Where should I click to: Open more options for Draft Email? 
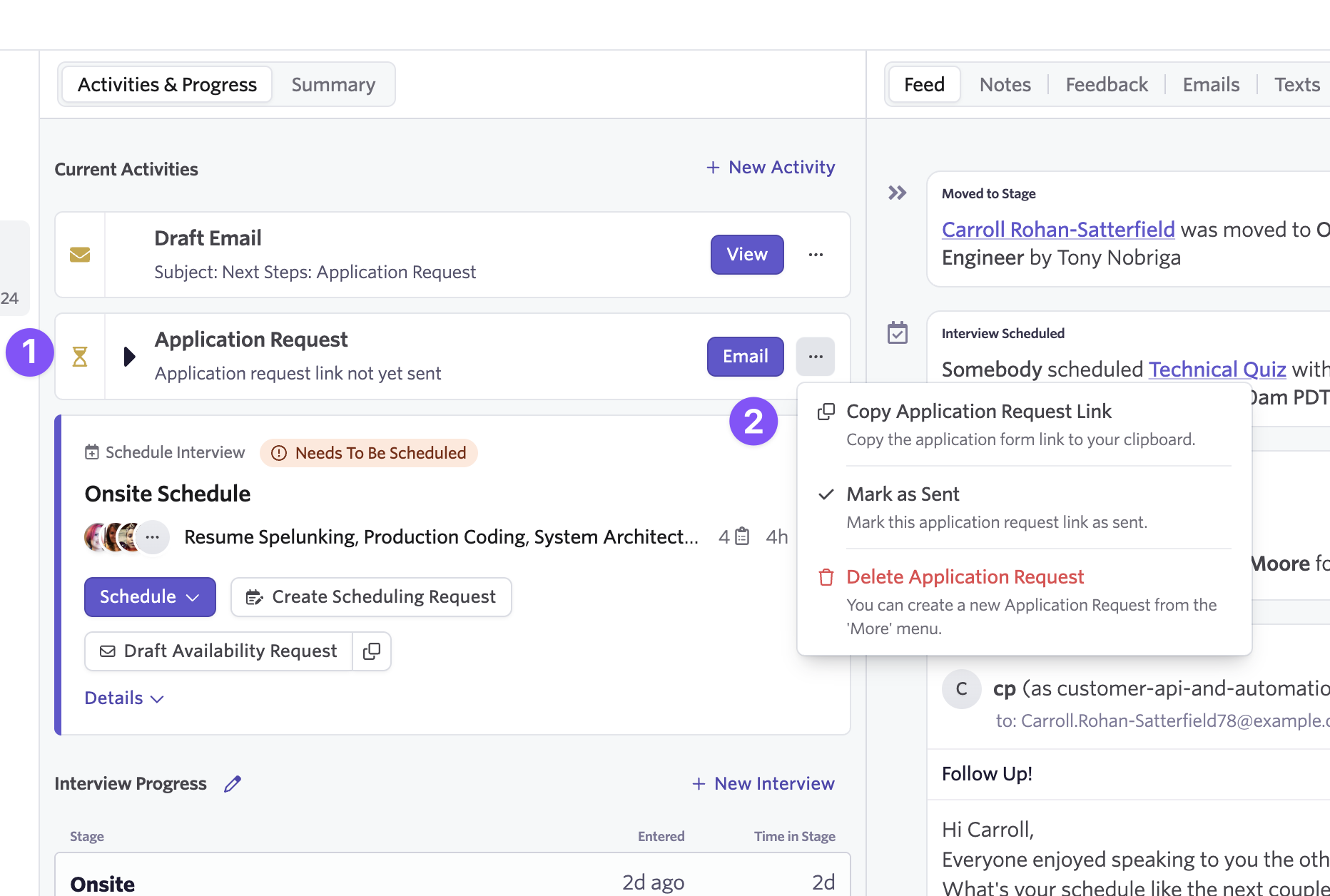pyautogui.click(x=816, y=255)
